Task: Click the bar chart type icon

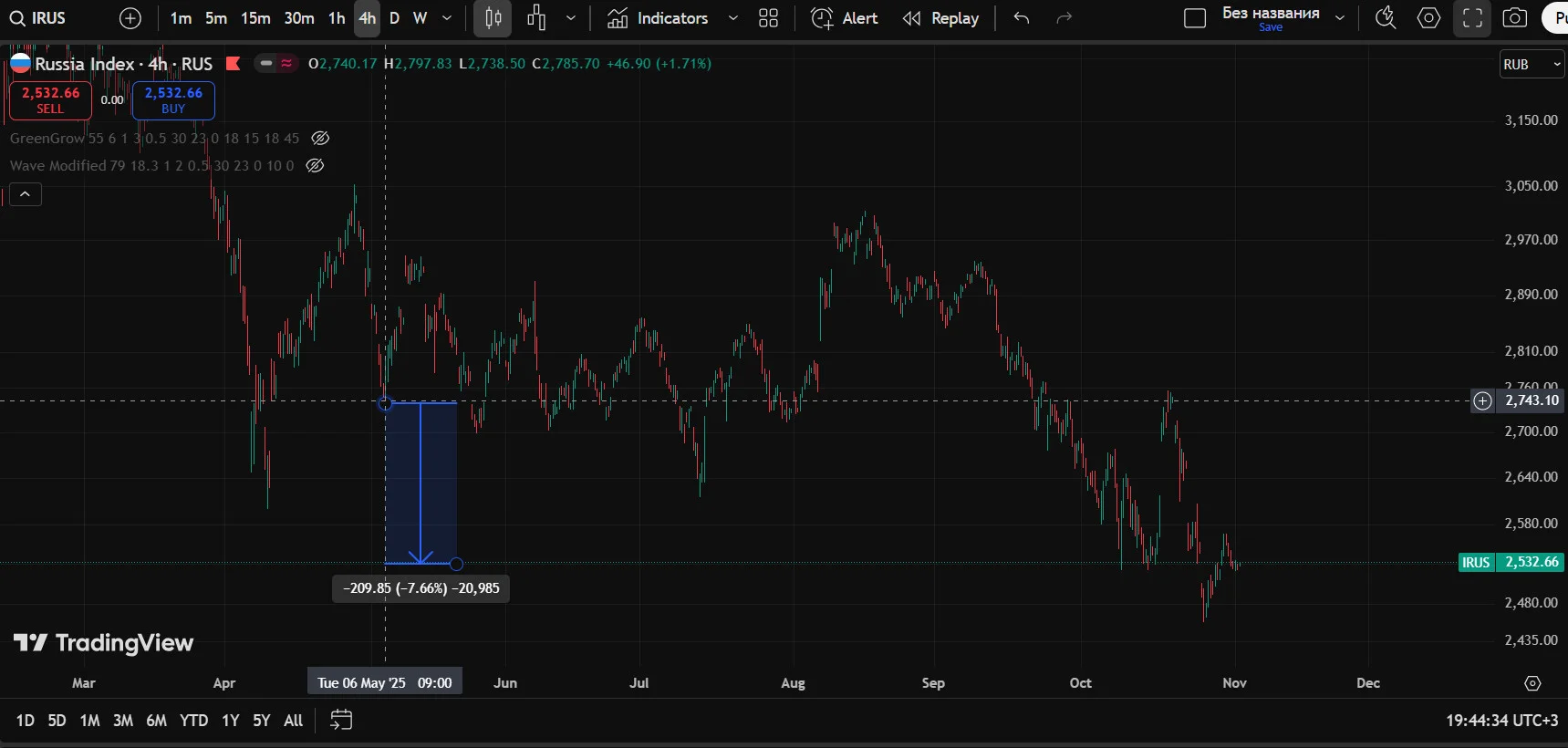Action: (536, 18)
